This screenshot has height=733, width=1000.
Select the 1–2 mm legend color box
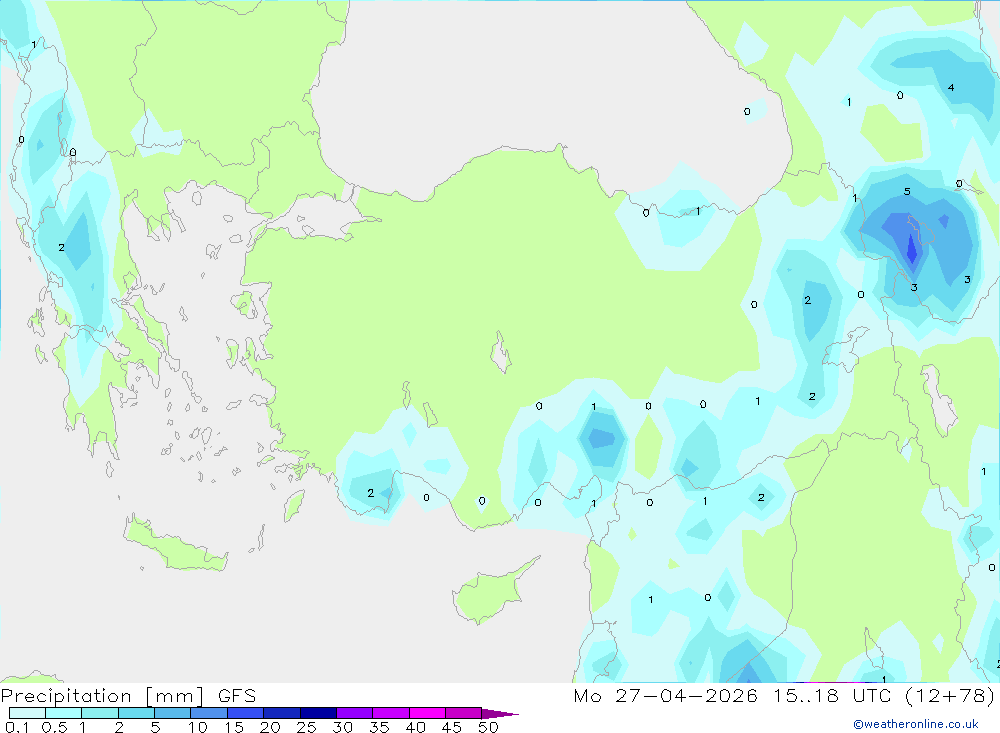coord(100,713)
